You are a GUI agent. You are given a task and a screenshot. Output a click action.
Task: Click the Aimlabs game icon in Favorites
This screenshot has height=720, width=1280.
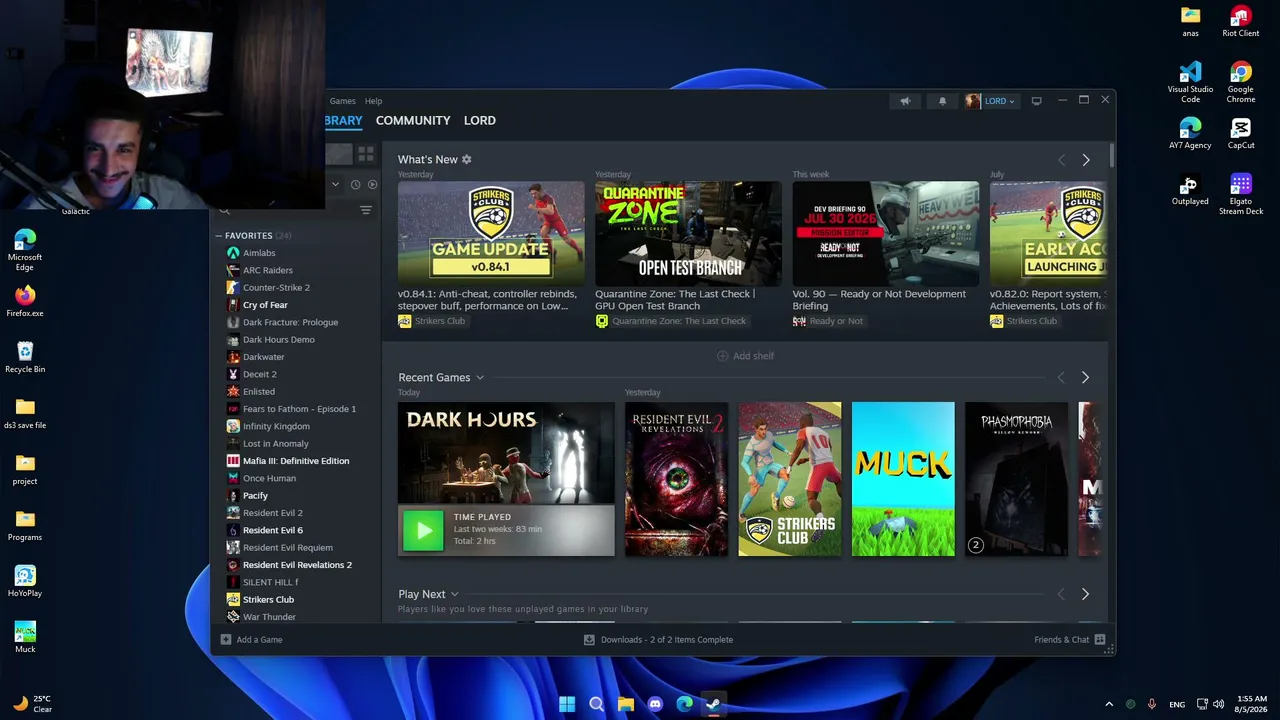point(233,253)
